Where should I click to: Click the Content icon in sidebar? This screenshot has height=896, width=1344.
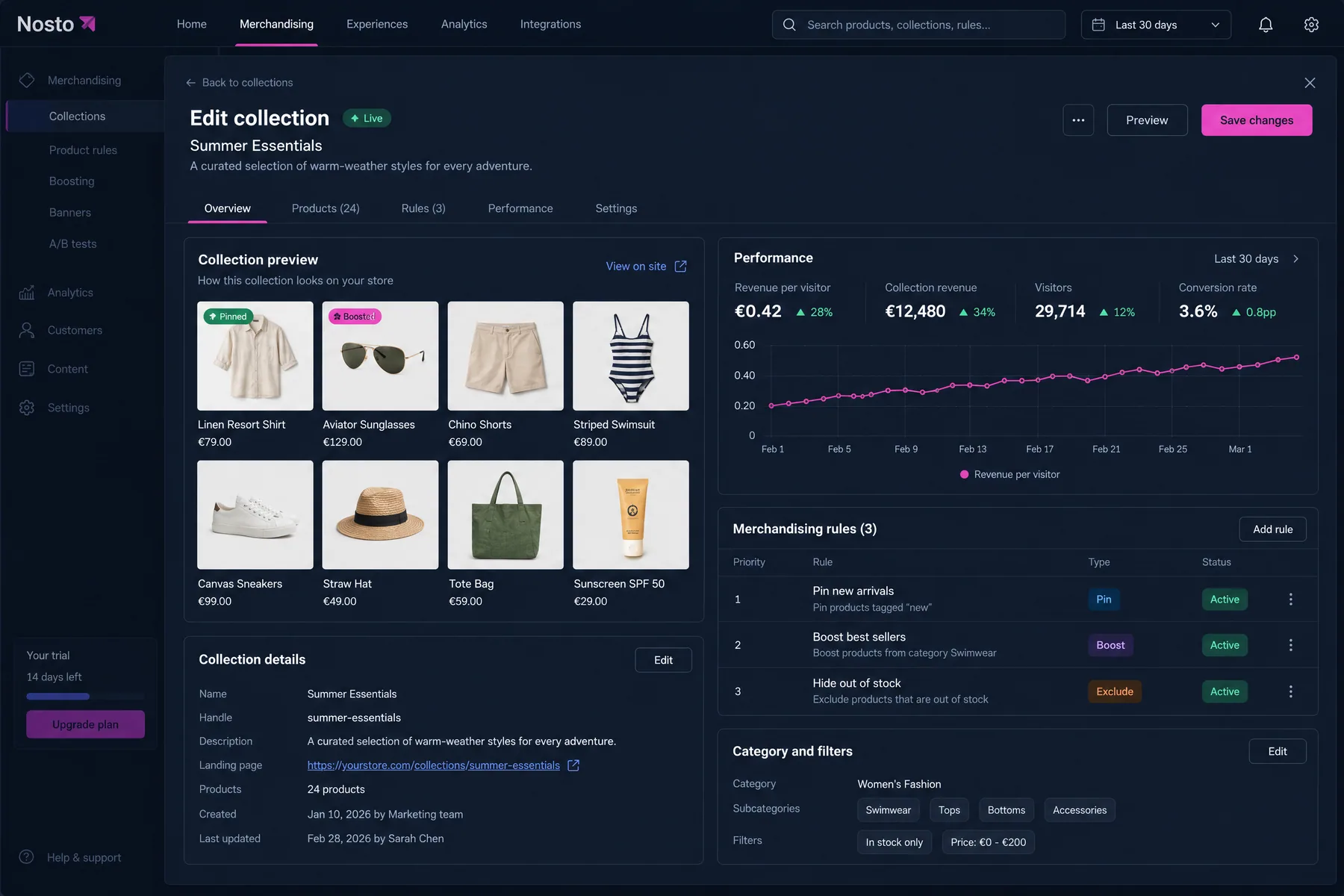click(x=27, y=369)
